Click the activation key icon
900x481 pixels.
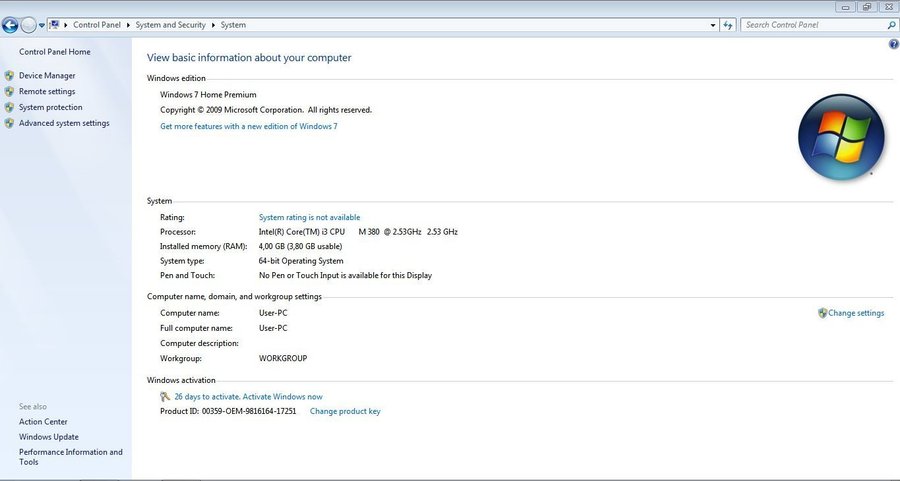pyautogui.click(x=165, y=397)
